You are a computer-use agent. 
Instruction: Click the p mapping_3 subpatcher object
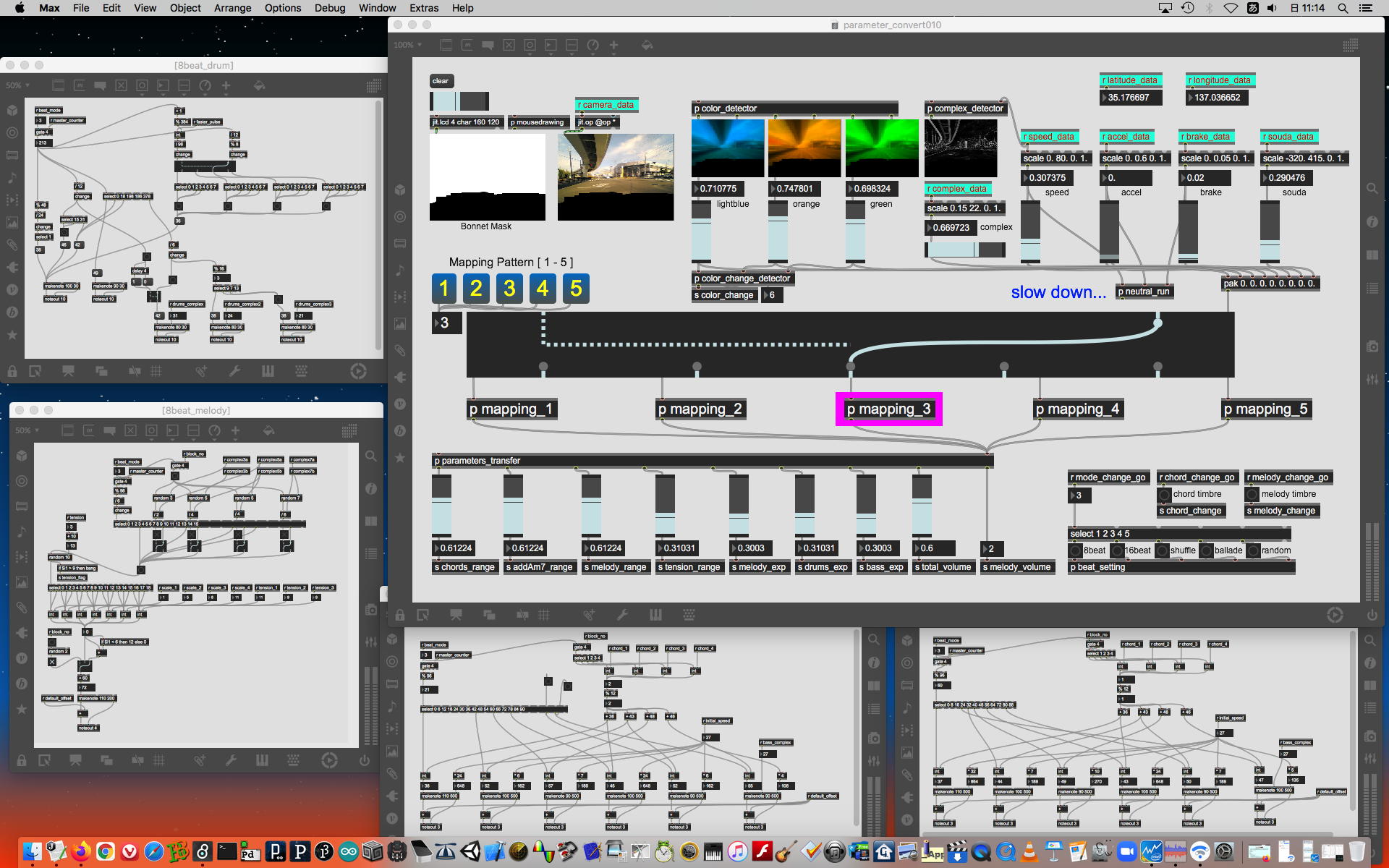pos(888,409)
